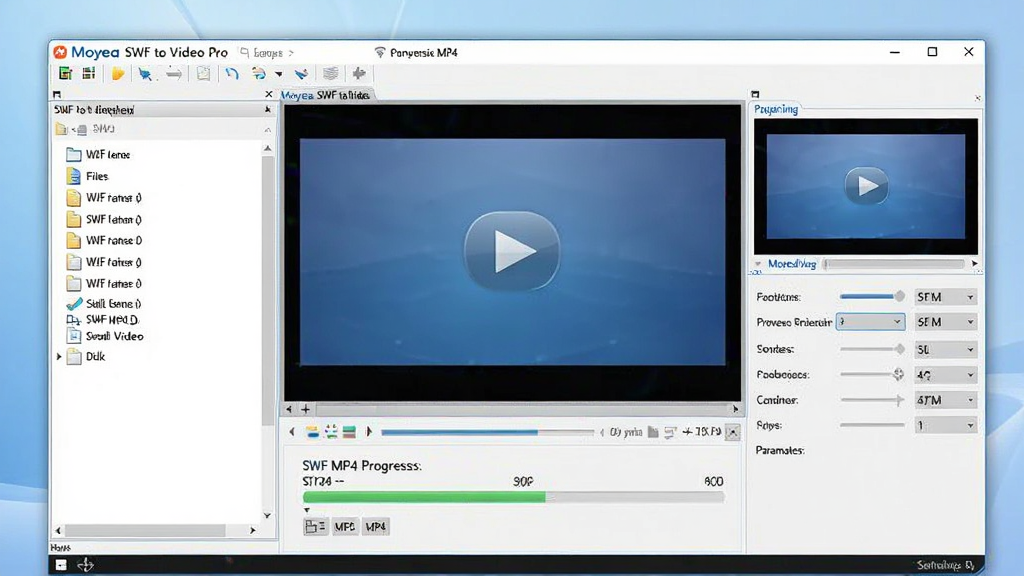Open the 'Sordes' value dropdown

(945, 349)
